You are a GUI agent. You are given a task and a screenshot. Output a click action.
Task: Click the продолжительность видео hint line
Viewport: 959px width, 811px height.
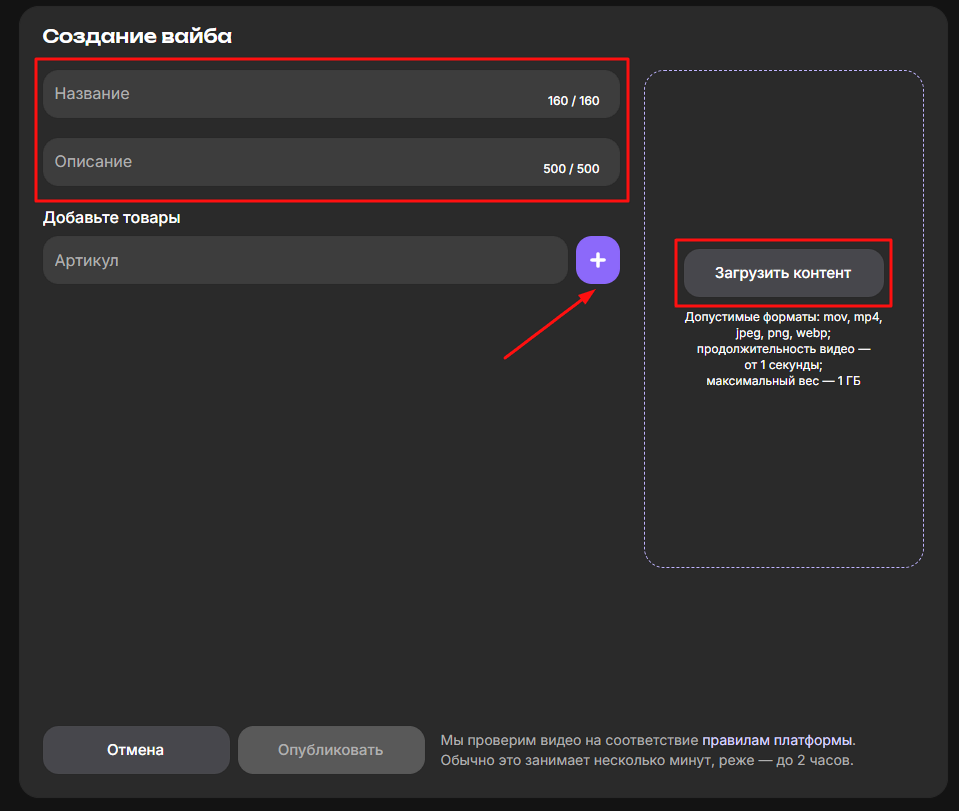point(783,349)
